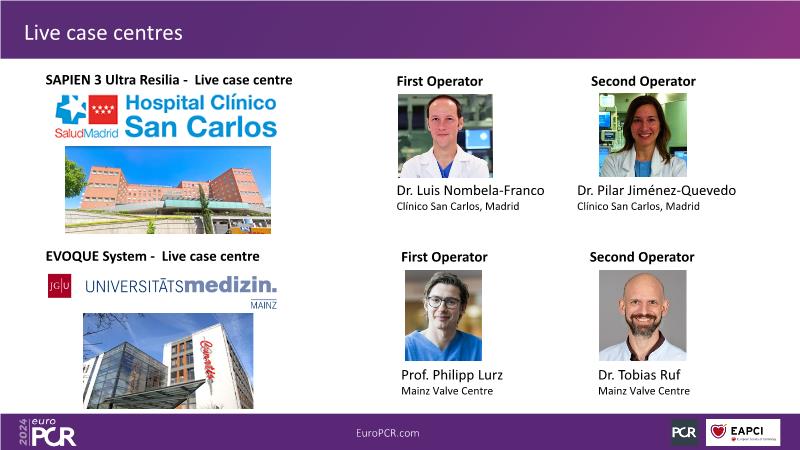Click the Universitätsmedizin Mainz logo
Image resolution: width=800 pixels, height=450 pixels.
(181, 288)
